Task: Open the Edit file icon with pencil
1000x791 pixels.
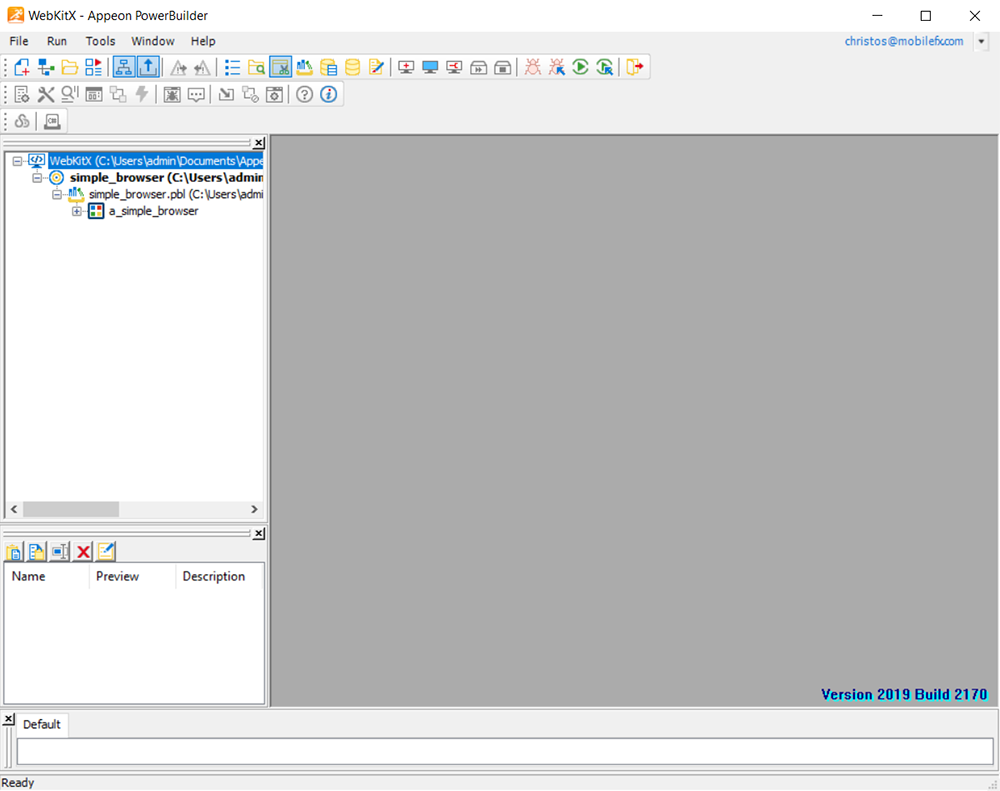Action: coord(376,67)
